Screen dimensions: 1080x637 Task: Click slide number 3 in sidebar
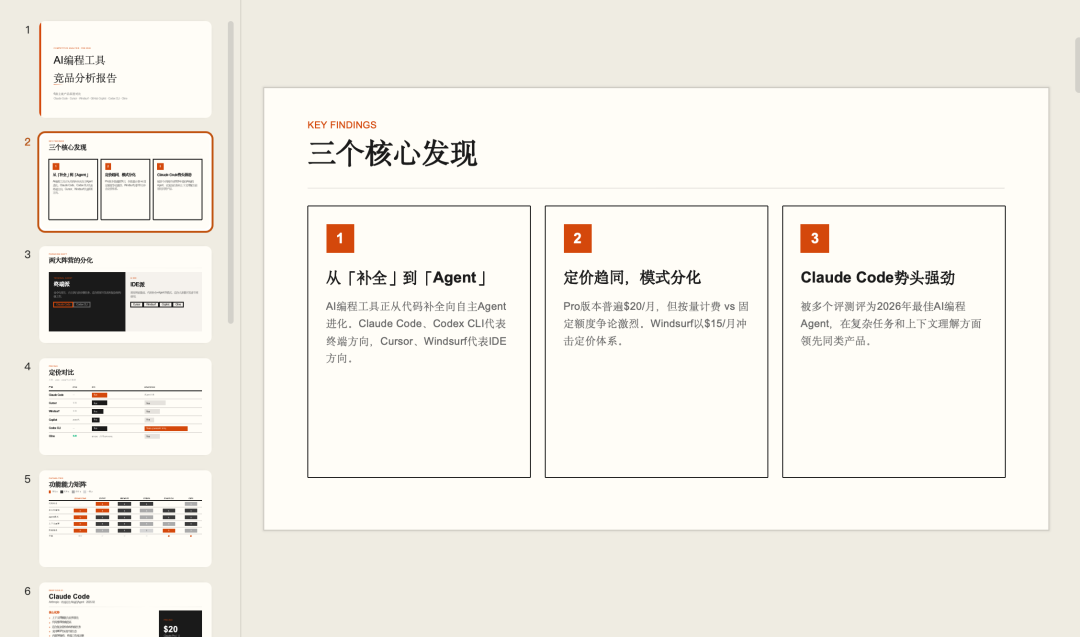point(28,254)
